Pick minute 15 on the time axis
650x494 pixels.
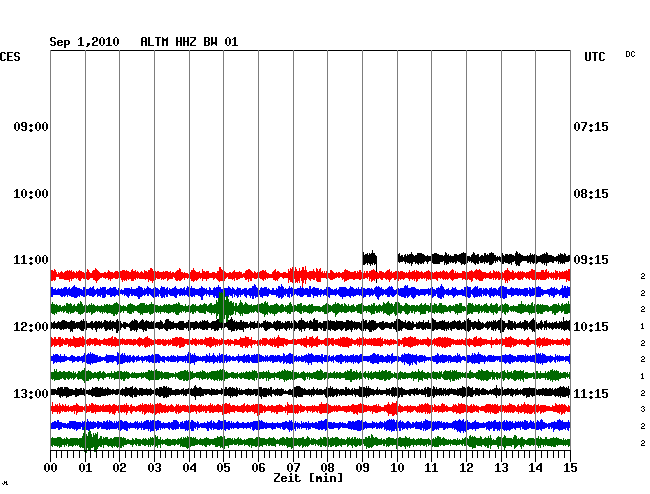click(570, 467)
